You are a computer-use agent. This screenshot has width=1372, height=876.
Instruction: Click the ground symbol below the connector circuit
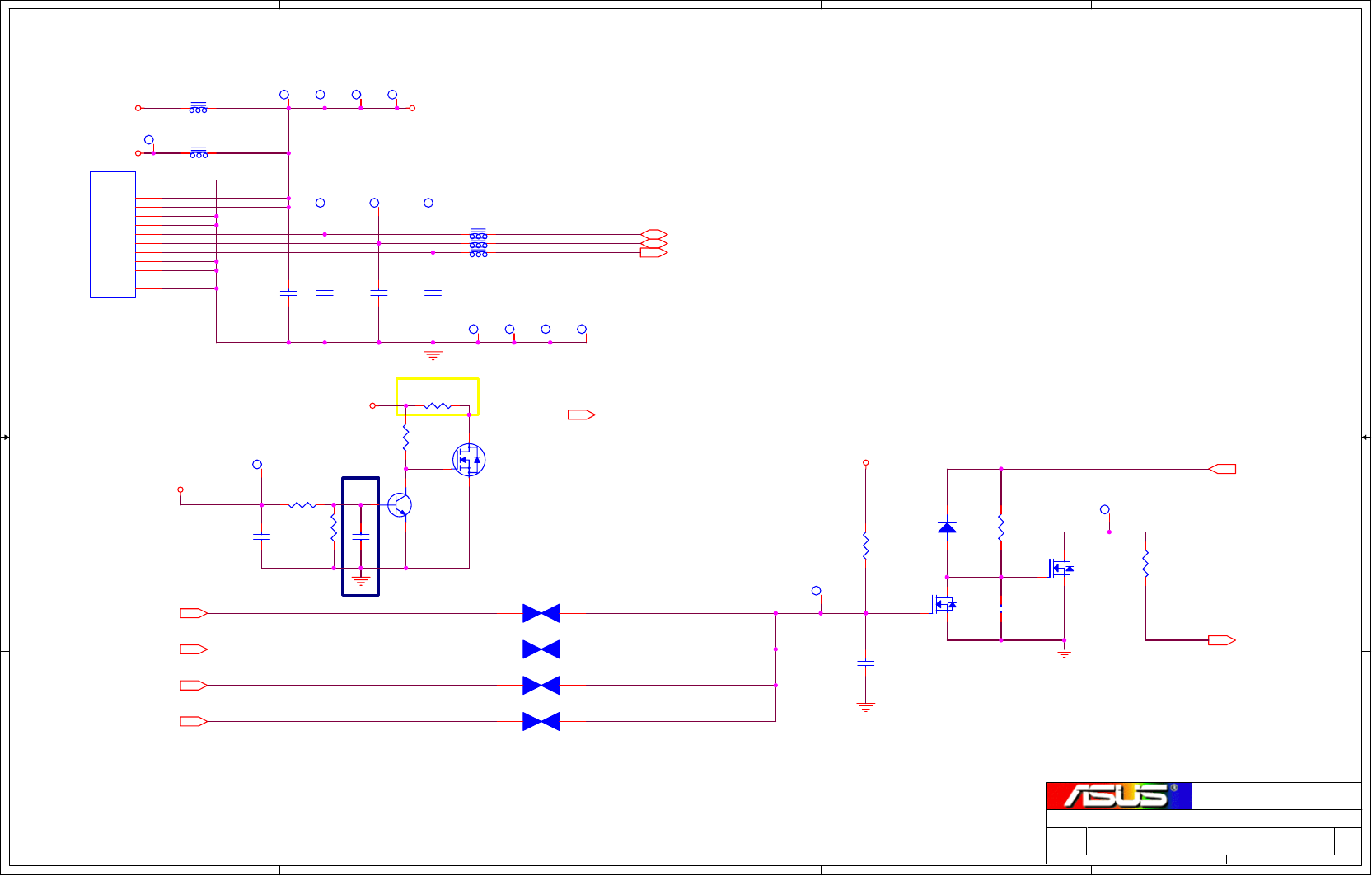(433, 355)
